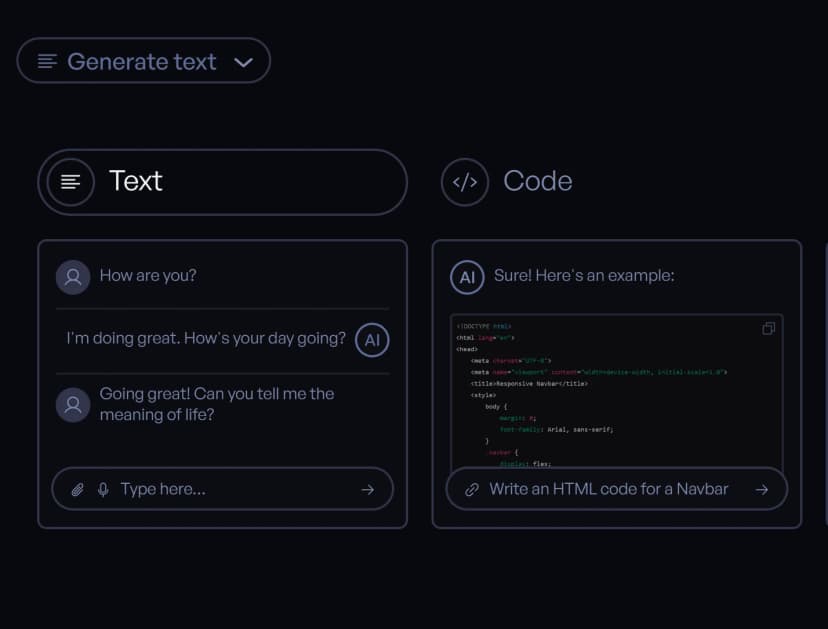The width and height of the screenshot is (828, 629).
Task: Activate the microphone voice input icon
Action: 103,490
